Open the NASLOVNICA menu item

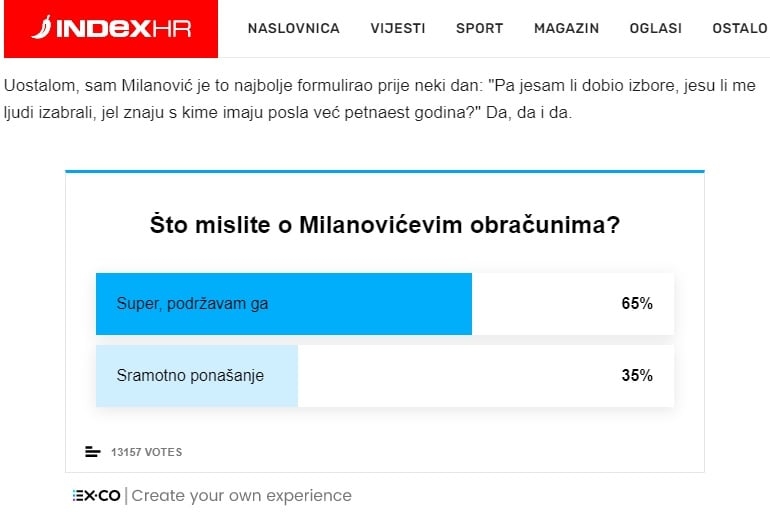294,28
